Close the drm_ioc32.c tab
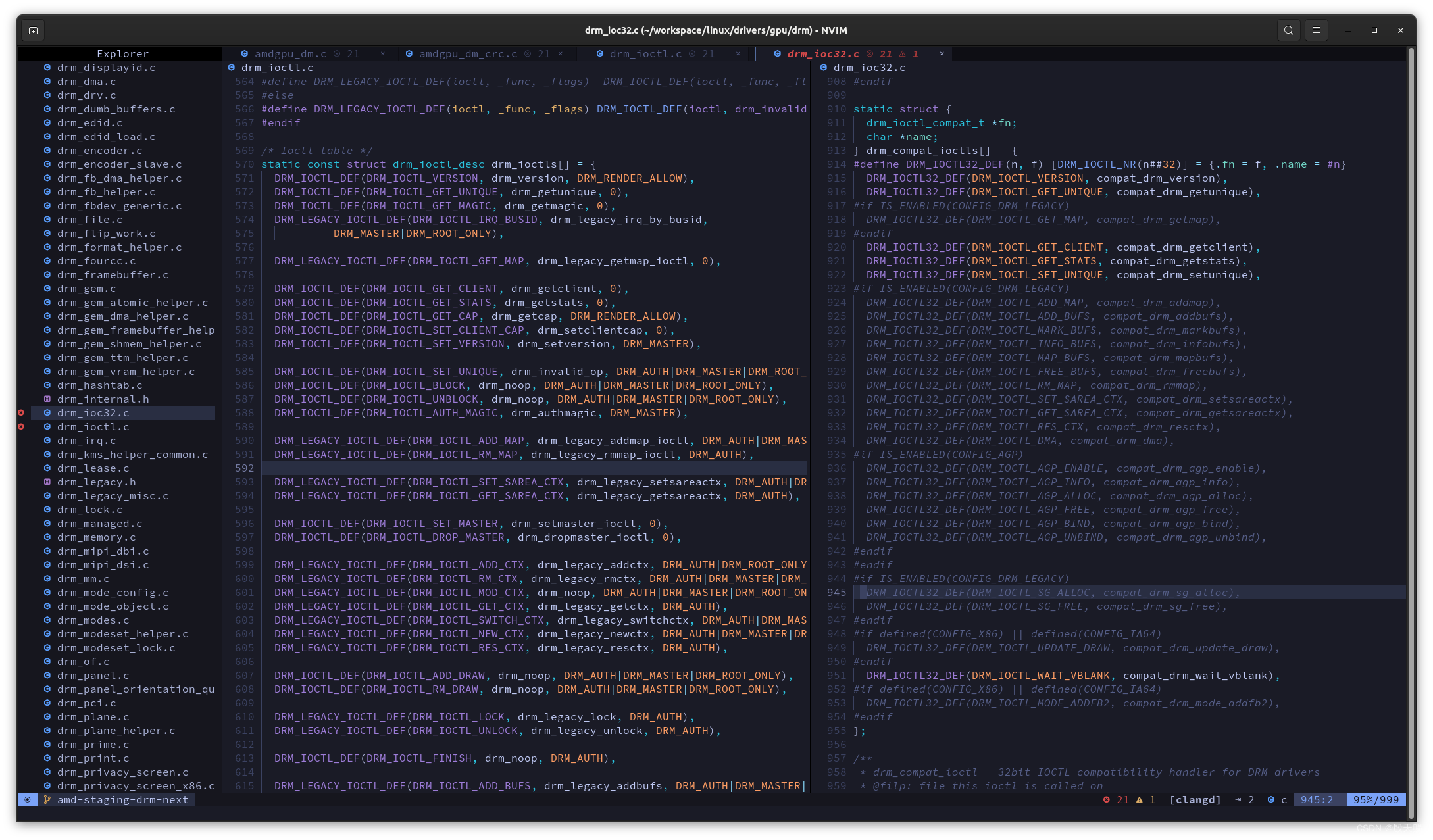 point(942,54)
